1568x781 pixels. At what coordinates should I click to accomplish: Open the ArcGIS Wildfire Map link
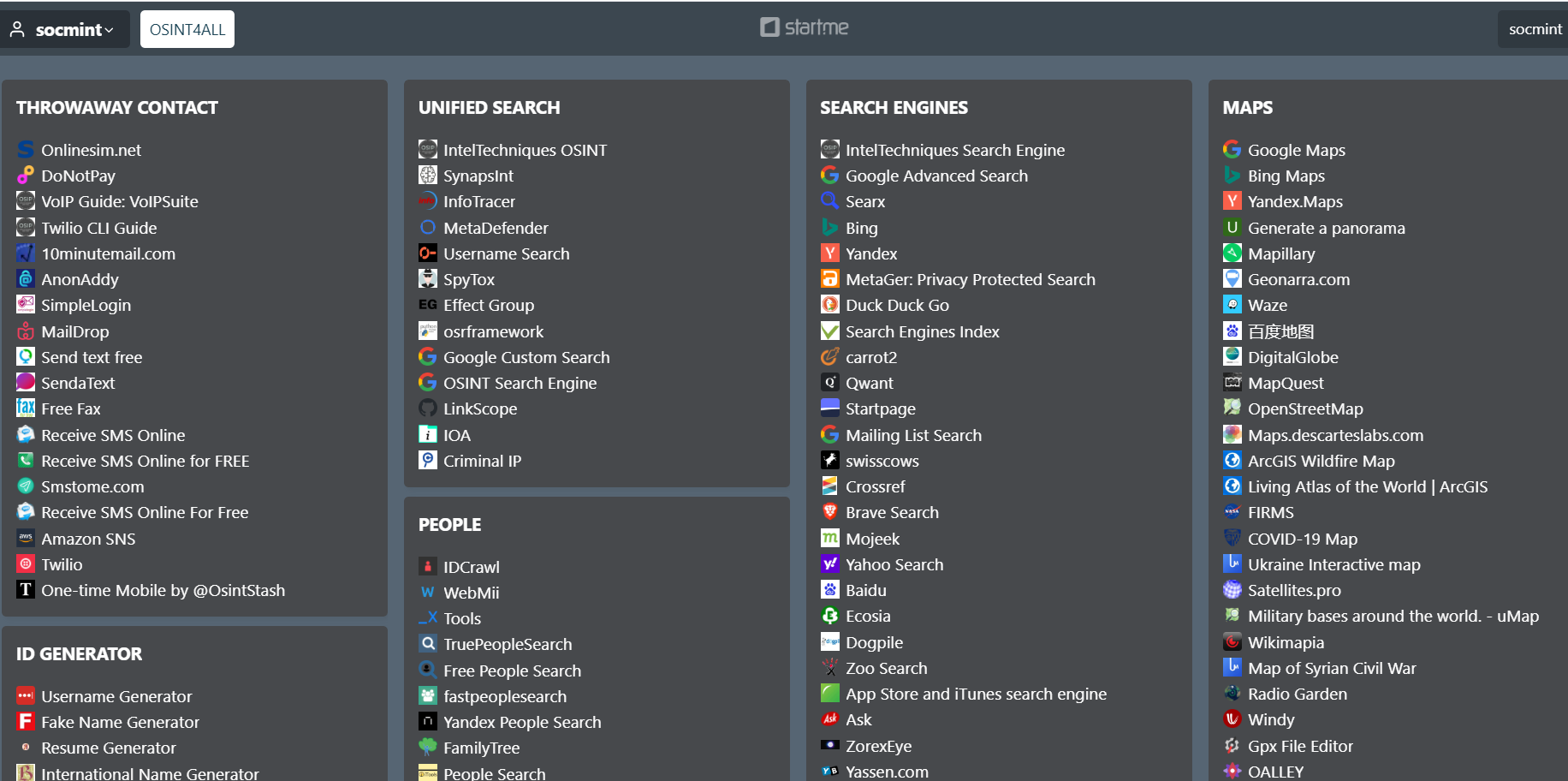1321,461
